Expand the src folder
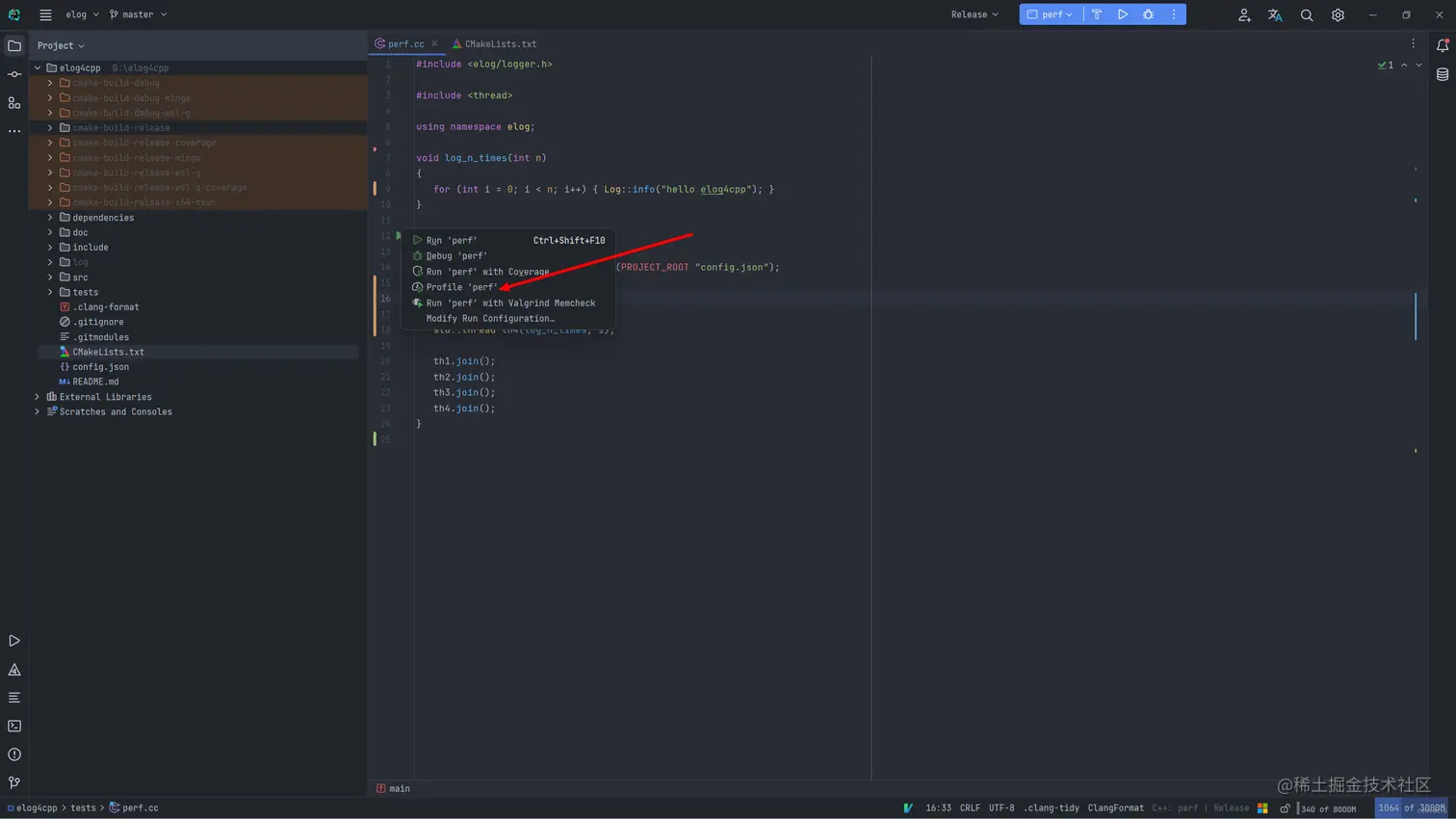This screenshot has height=819, width=1456. point(50,277)
